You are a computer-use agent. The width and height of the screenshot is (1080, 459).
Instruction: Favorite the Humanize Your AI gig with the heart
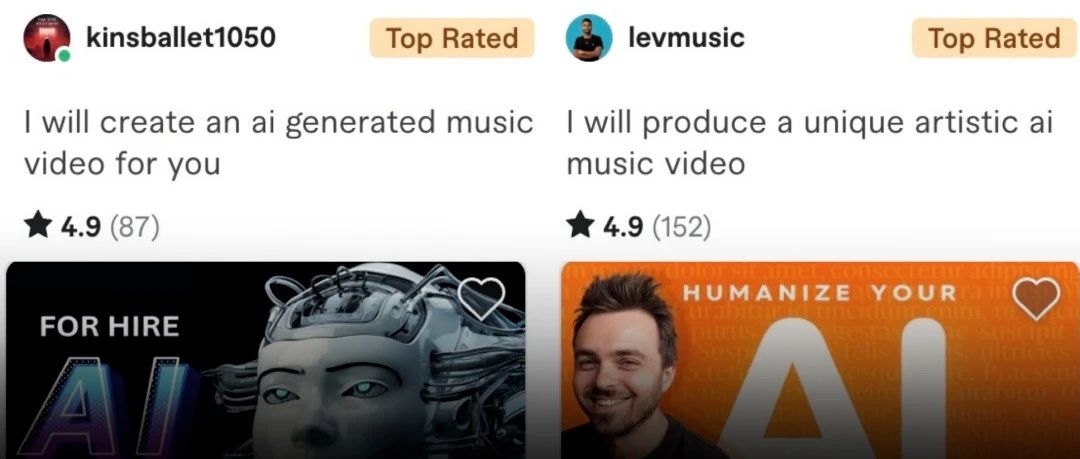[1037, 298]
